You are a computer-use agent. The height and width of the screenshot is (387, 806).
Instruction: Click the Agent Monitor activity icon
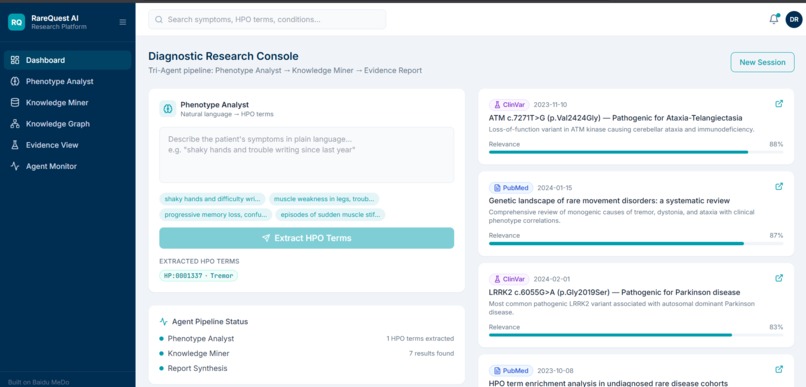(15, 167)
